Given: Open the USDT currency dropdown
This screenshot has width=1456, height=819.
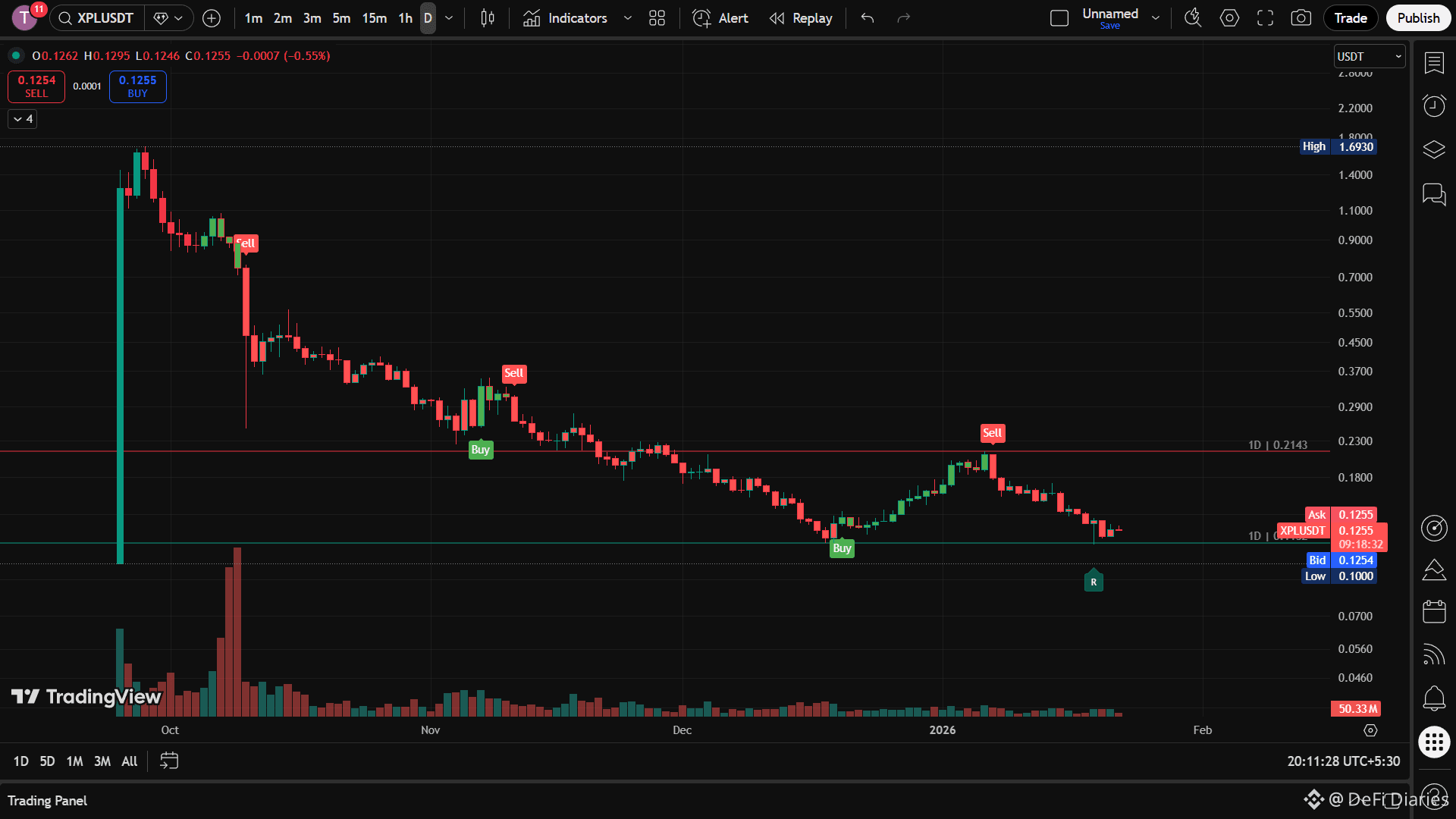Looking at the screenshot, I should coord(1369,57).
